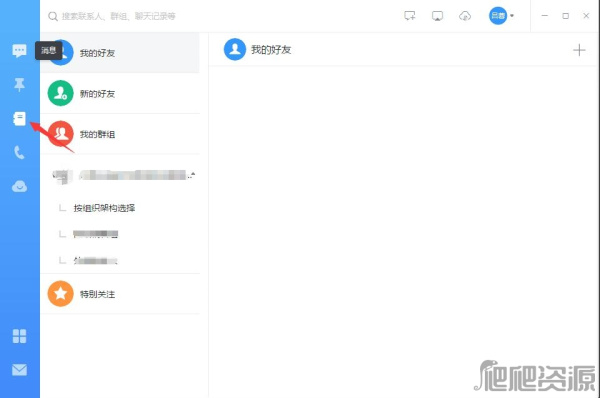Open the cloud drive icon in sidebar
The width and height of the screenshot is (600, 398).
(19, 186)
